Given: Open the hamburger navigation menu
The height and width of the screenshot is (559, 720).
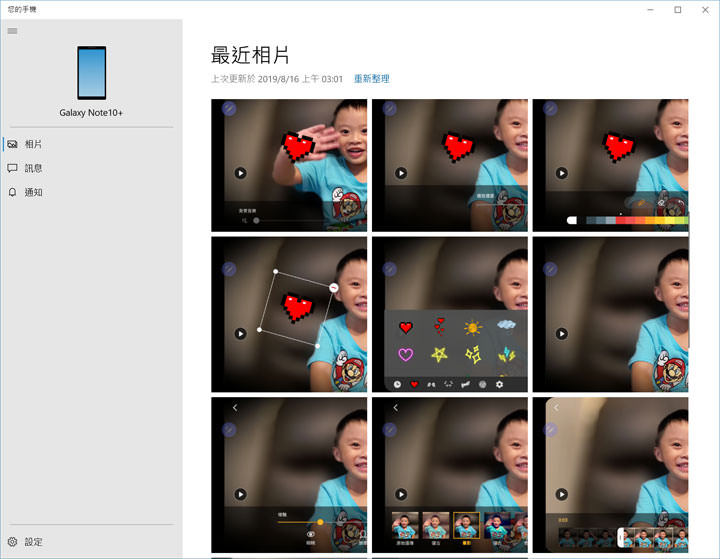Looking at the screenshot, I should 12,31.
